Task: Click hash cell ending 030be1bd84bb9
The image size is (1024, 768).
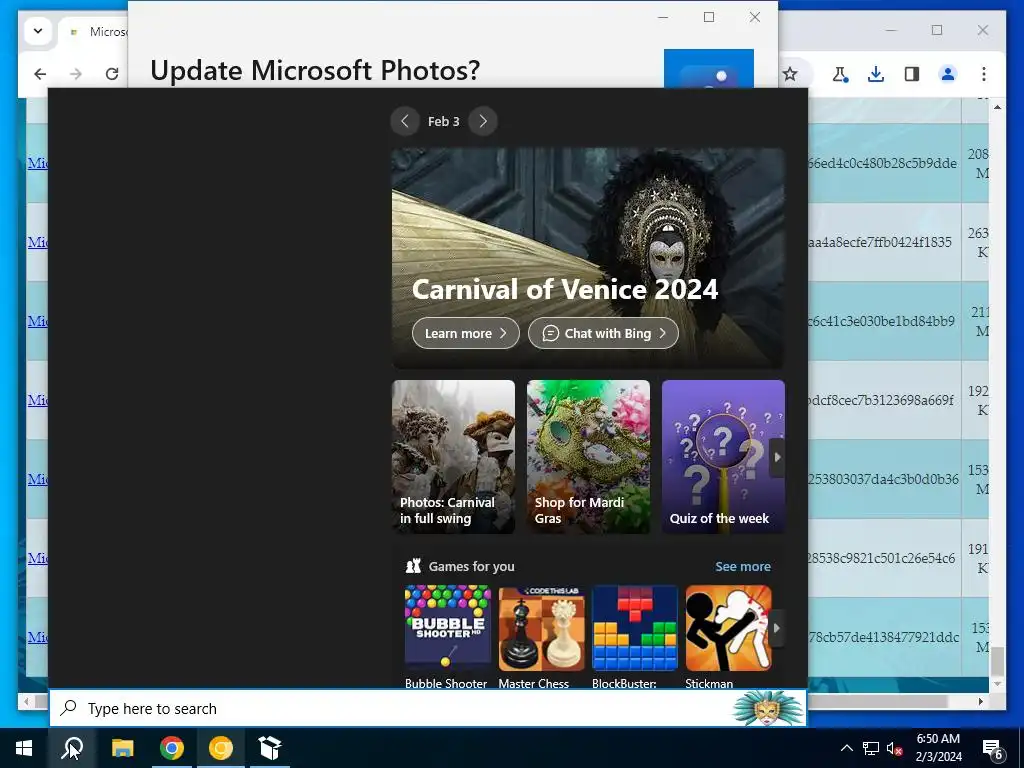Action: (x=882, y=321)
